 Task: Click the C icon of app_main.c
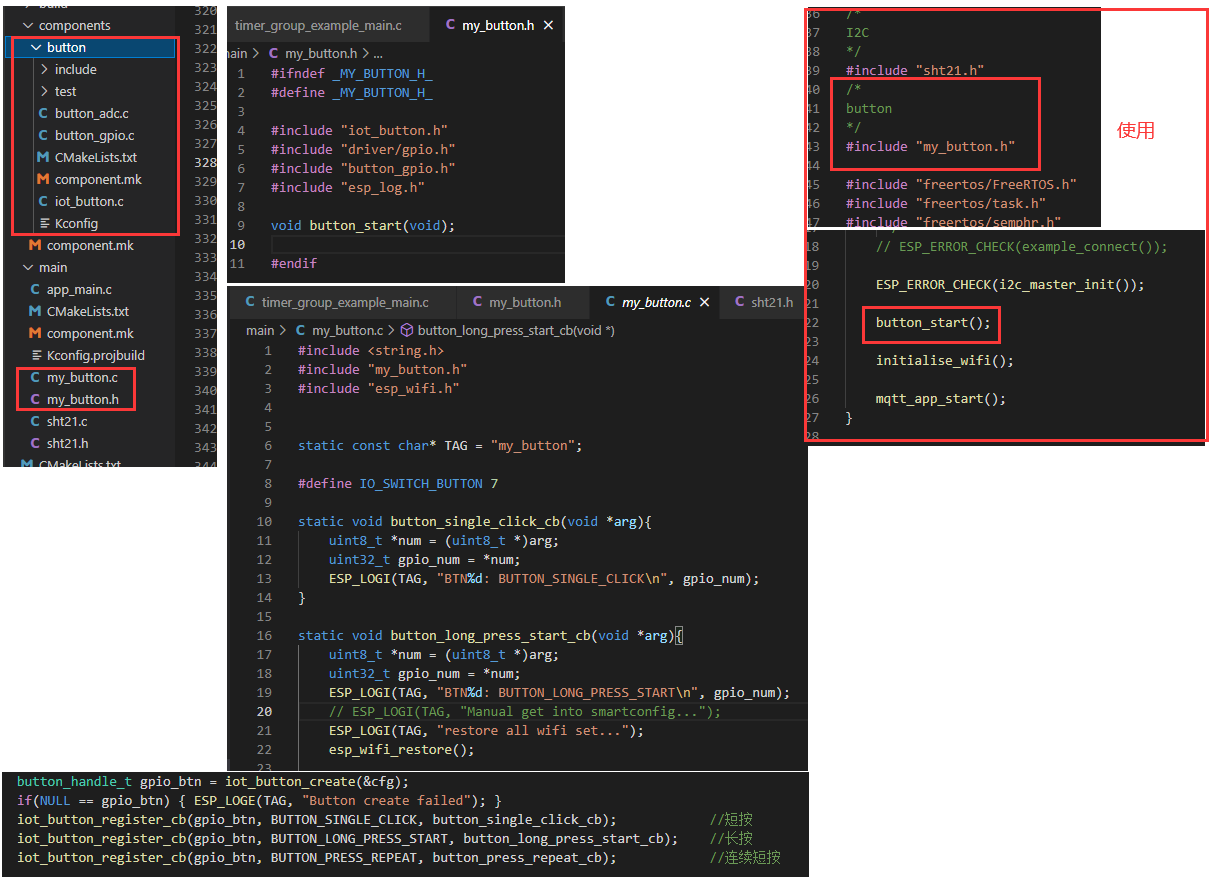pos(35,289)
